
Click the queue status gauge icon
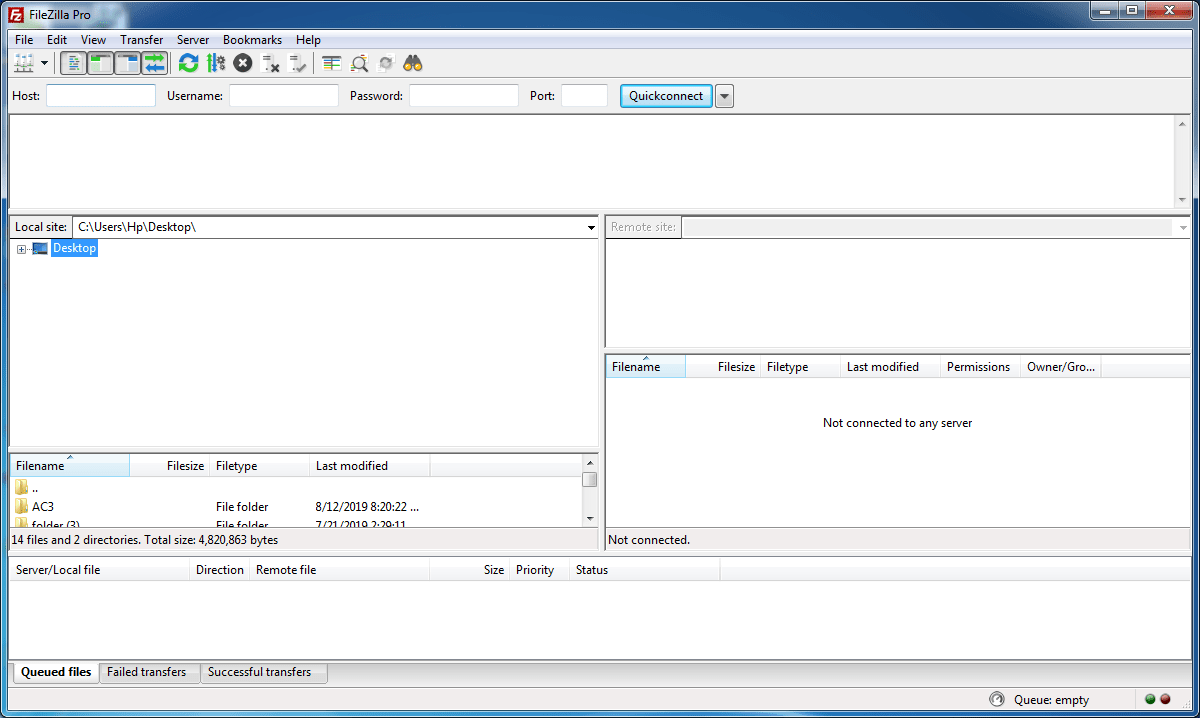[x=996, y=699]
